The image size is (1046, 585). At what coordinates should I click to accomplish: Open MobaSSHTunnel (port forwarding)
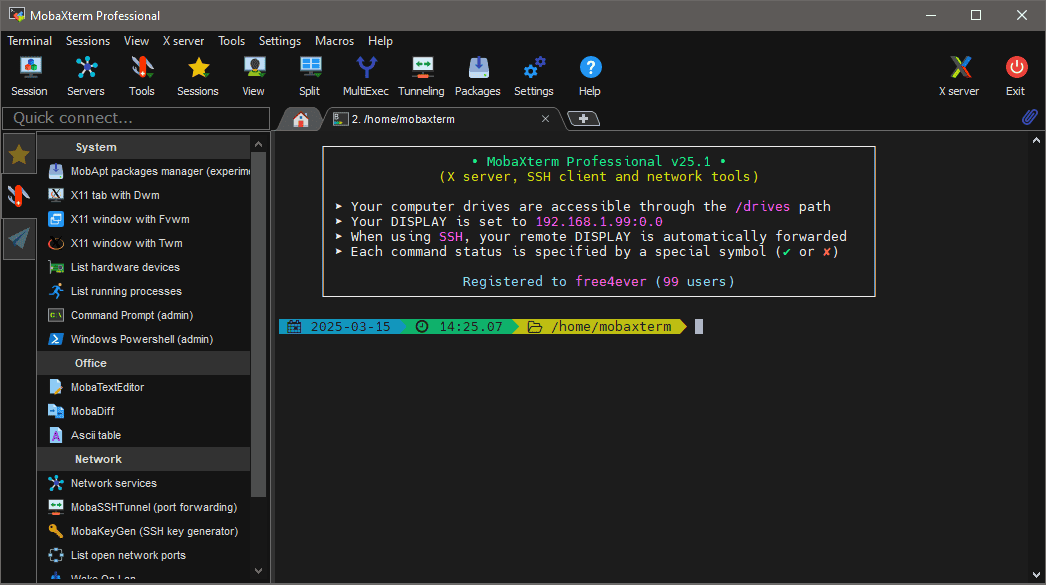(x=144, y=508)
